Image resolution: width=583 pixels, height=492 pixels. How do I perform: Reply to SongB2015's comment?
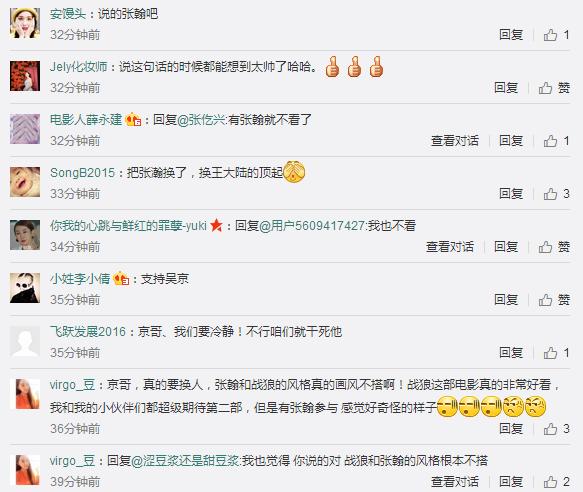click(x=511, y=194)
